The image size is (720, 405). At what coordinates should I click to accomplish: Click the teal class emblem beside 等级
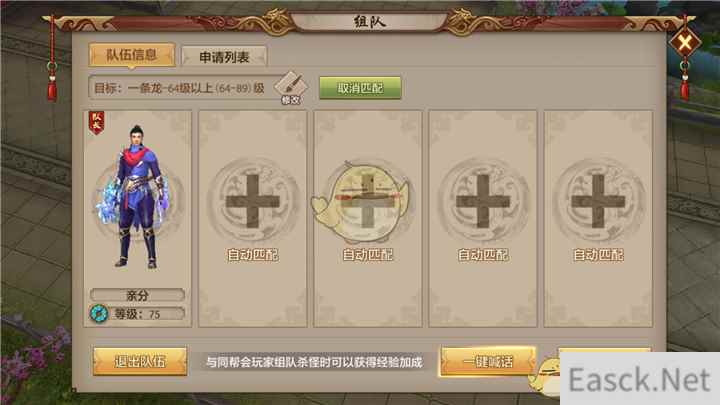tap(99, 314)
